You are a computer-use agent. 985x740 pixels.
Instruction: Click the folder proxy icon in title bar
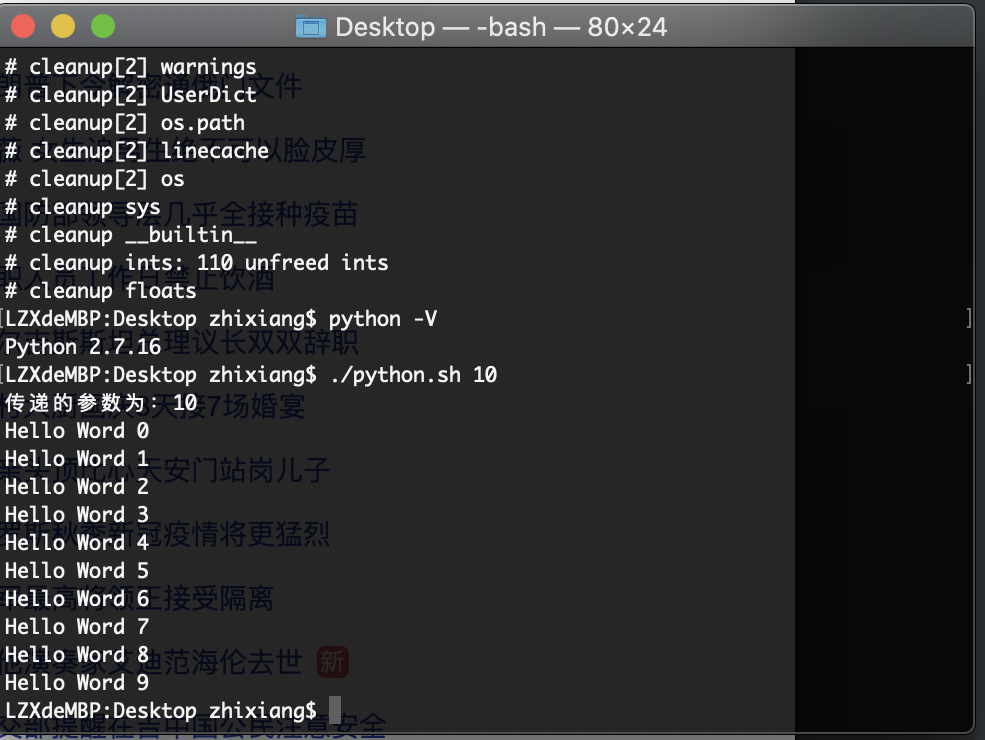tap(311, 26)
